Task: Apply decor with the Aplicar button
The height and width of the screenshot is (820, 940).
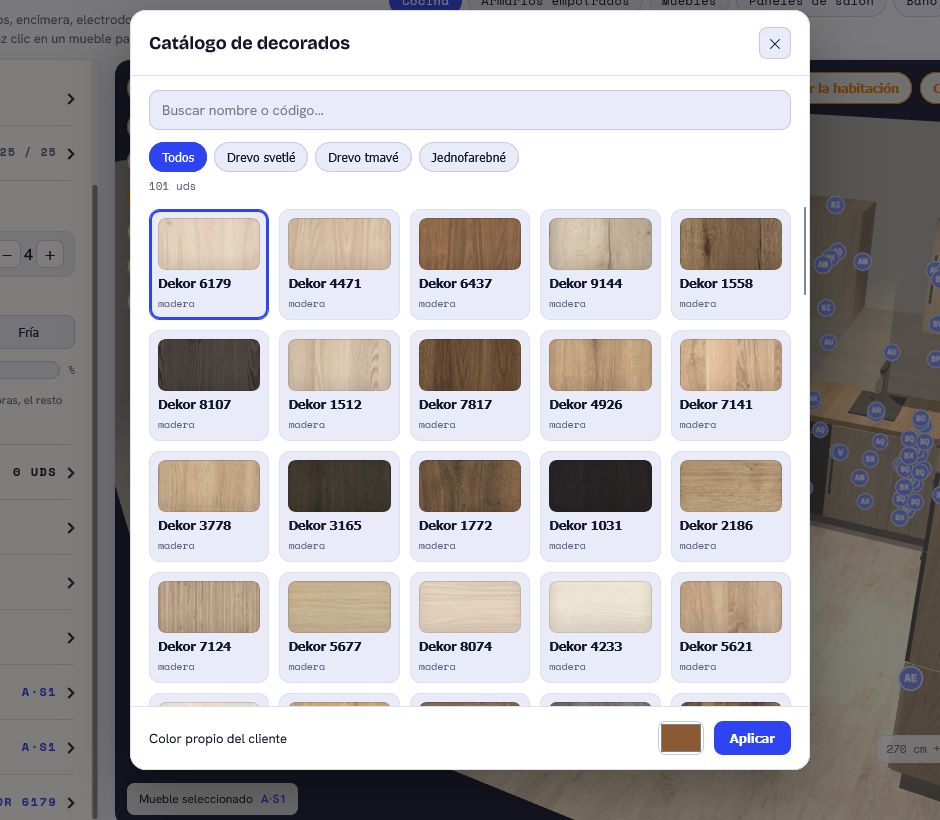Action: 752,738
